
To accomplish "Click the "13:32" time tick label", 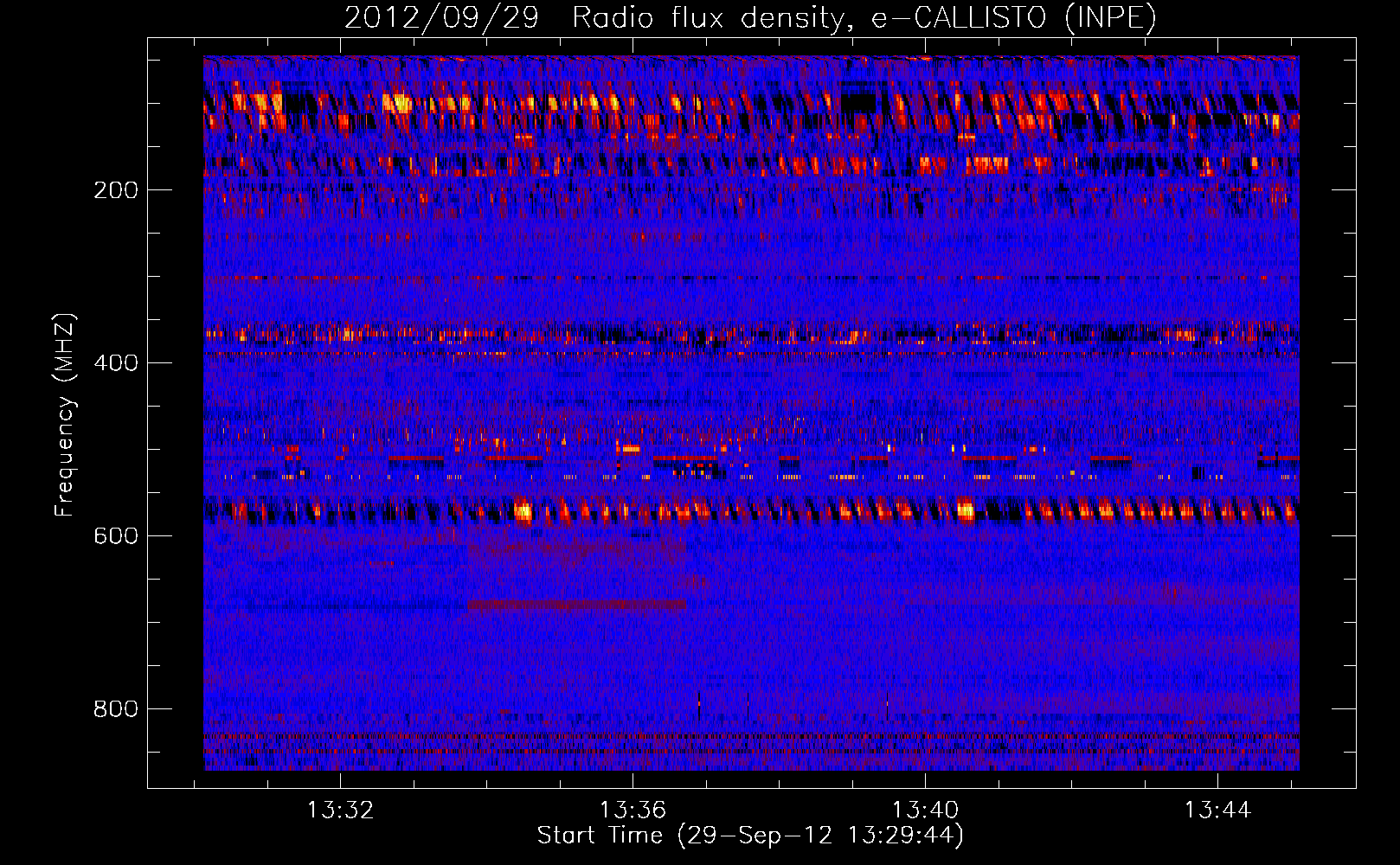I will pyautogui.click(x=341, y=811).
